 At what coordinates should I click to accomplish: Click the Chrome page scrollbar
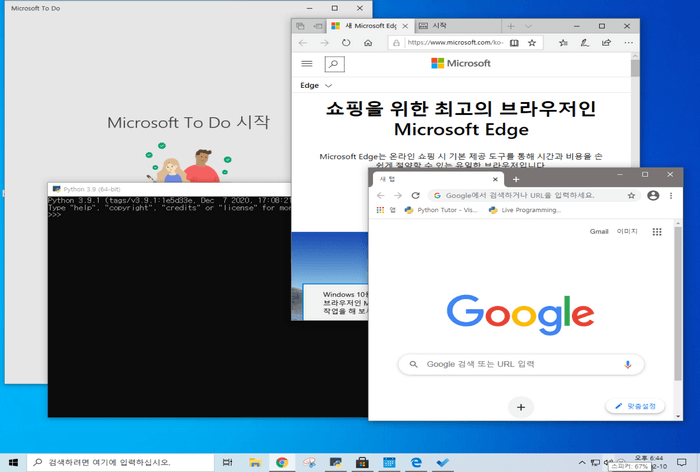(678, 304)
